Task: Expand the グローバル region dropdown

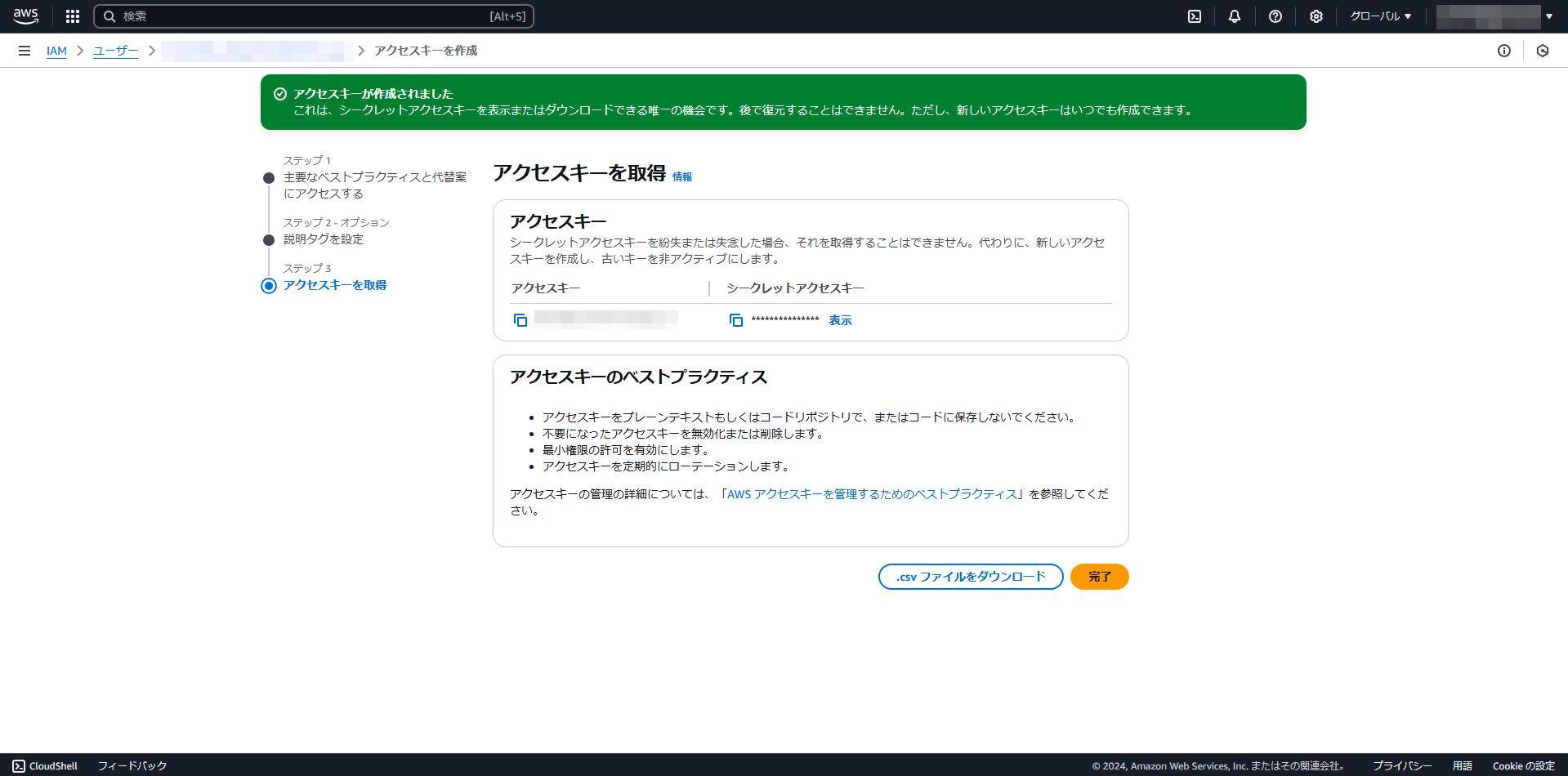Action: tap(1380, 16)
